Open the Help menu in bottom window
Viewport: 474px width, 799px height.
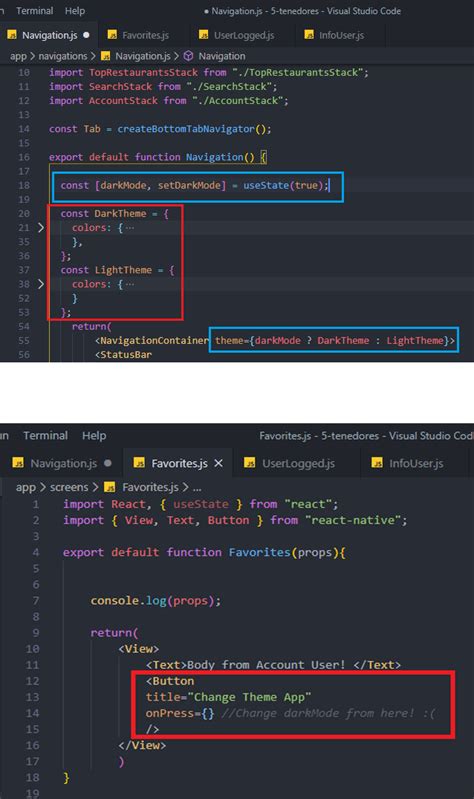pos(94,436)
